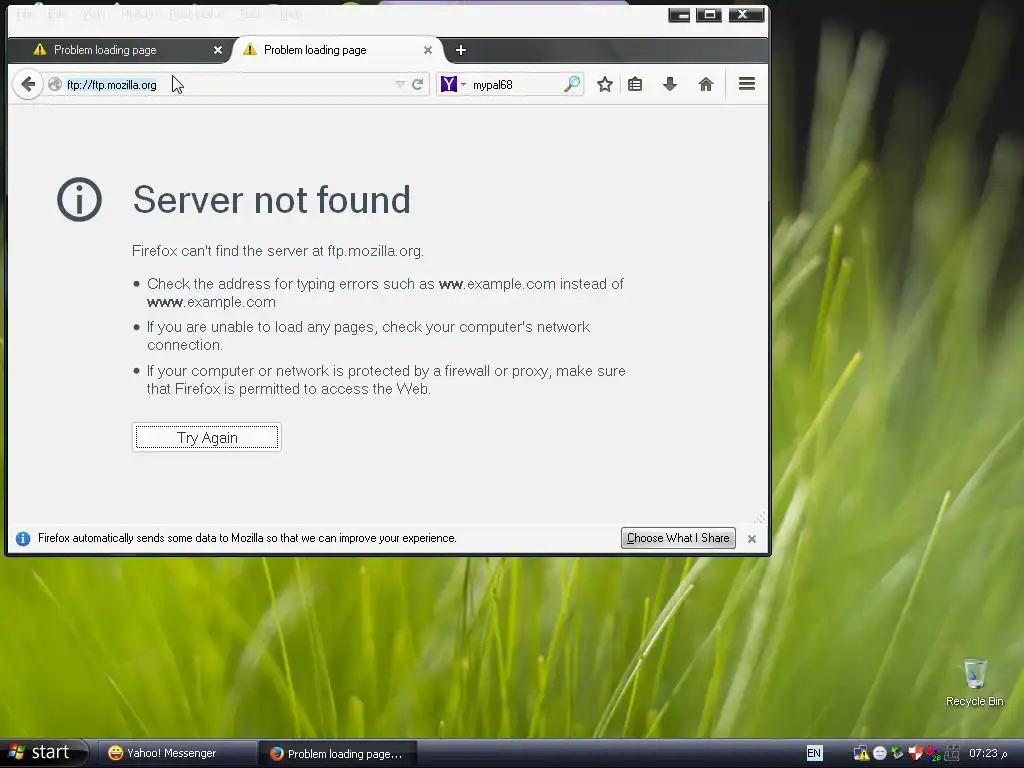Select the Recycle Bin desktop icon
The image size is (1024, 768).
coord(974,682)
